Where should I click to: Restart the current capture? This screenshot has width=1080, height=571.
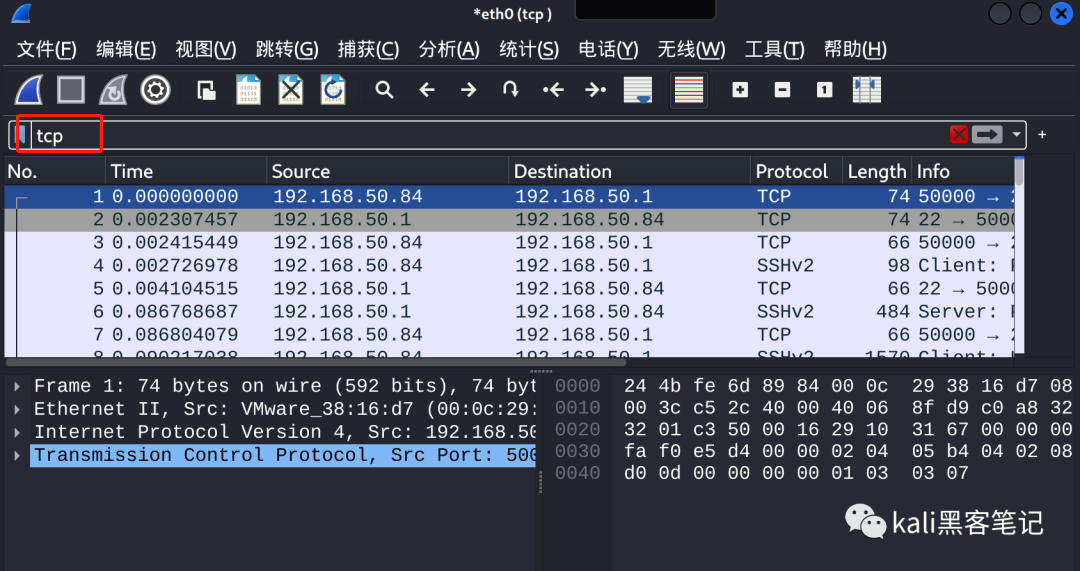point(113,90)
